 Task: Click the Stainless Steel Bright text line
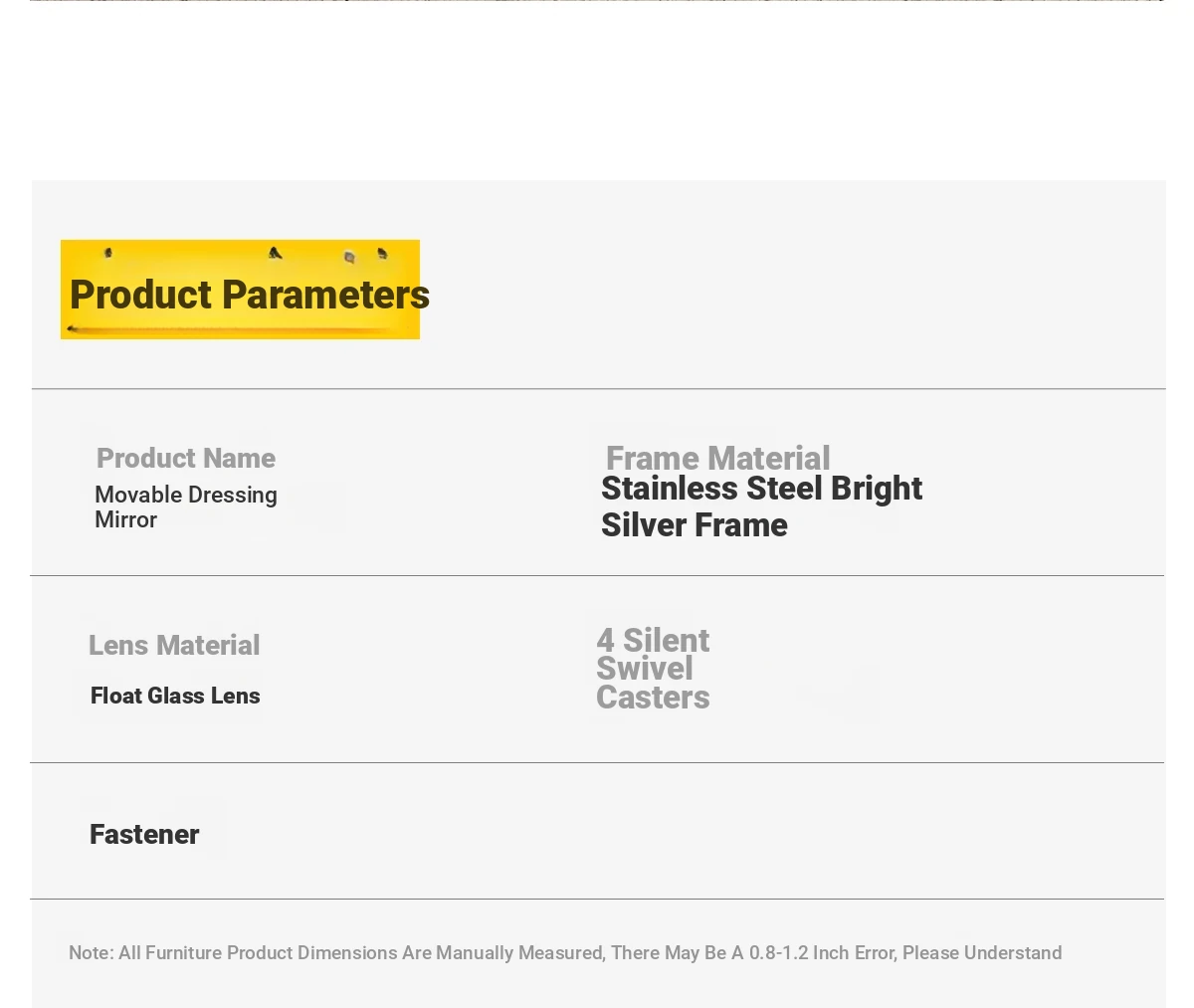click(761, 489)
